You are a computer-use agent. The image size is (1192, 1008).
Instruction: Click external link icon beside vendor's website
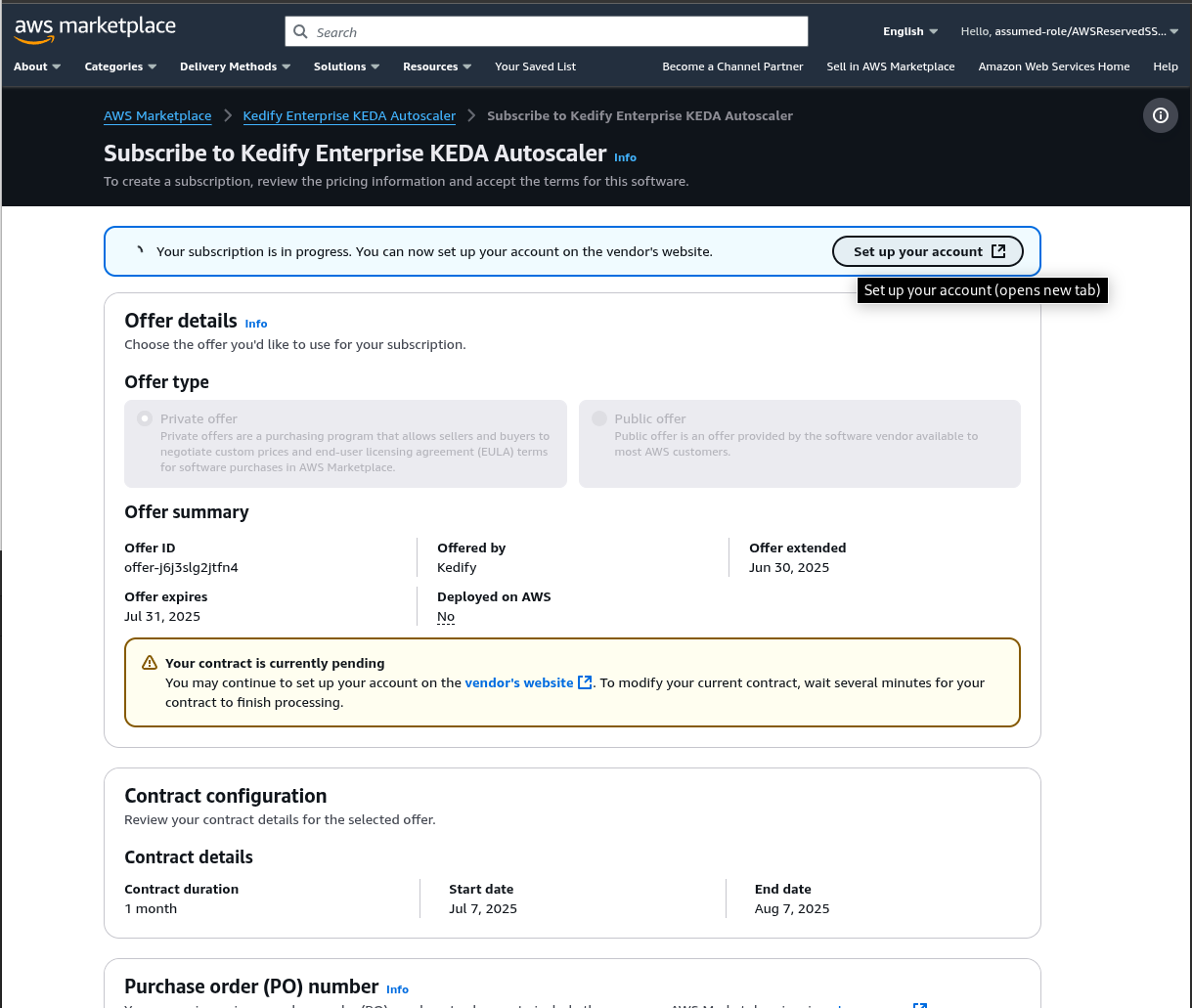click(x=585, y=682)
